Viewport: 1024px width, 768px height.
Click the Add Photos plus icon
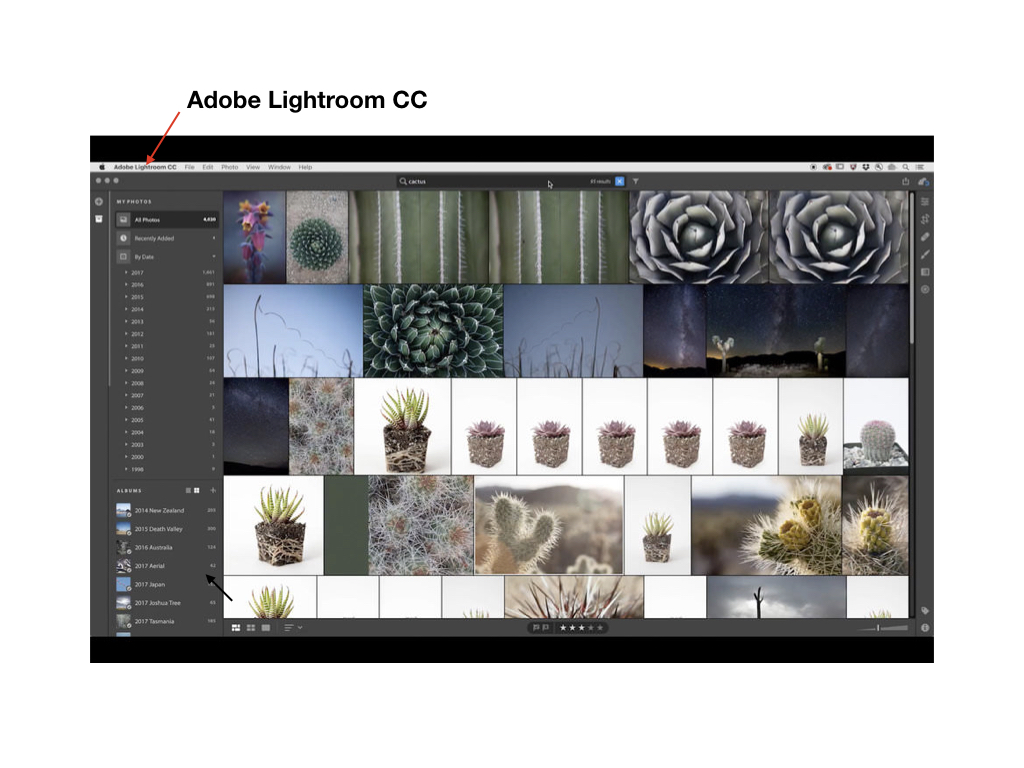coord(99,202)
